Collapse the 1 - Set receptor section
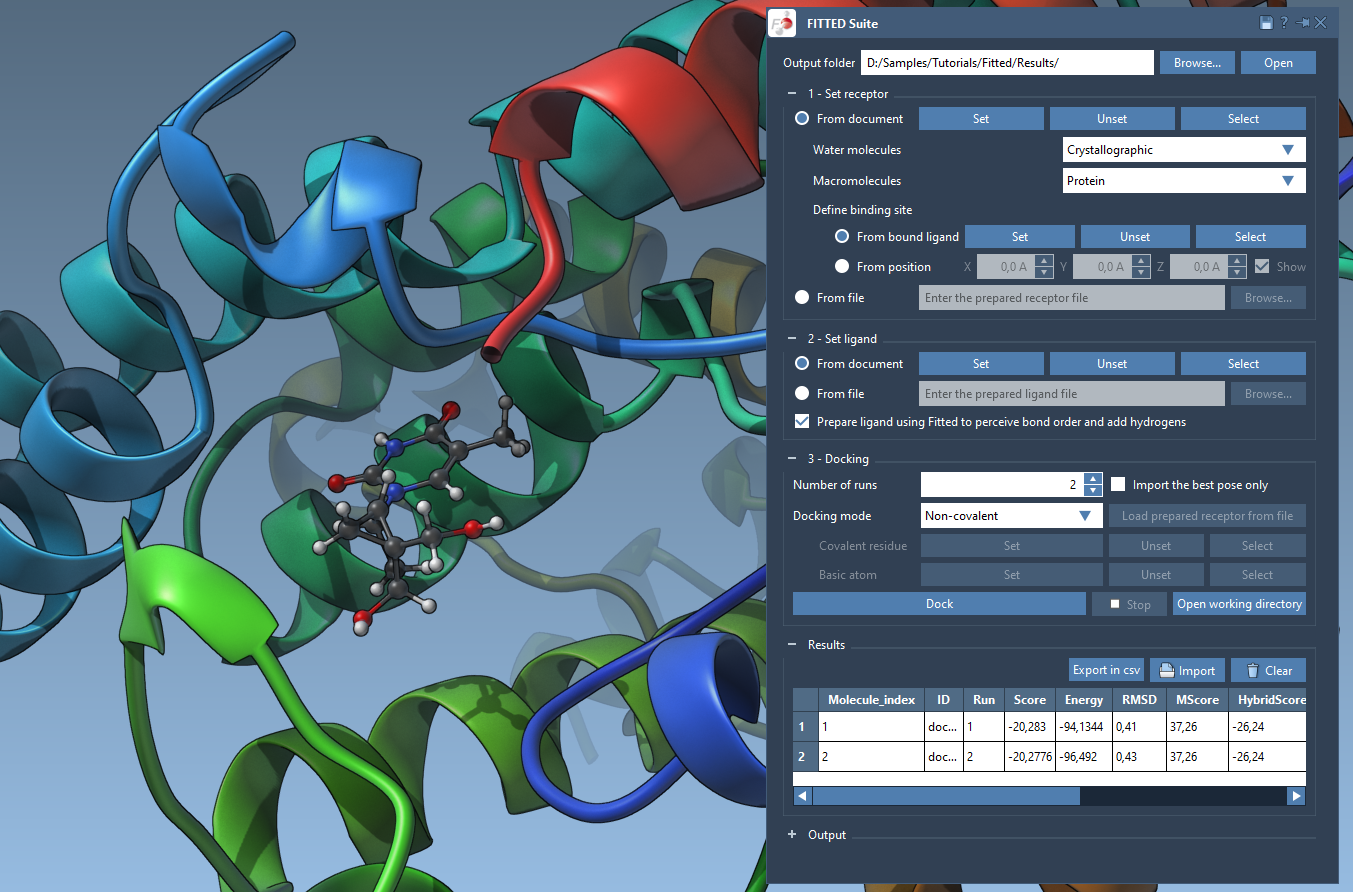Viewport: 1353px width, 892px height. 793,94
